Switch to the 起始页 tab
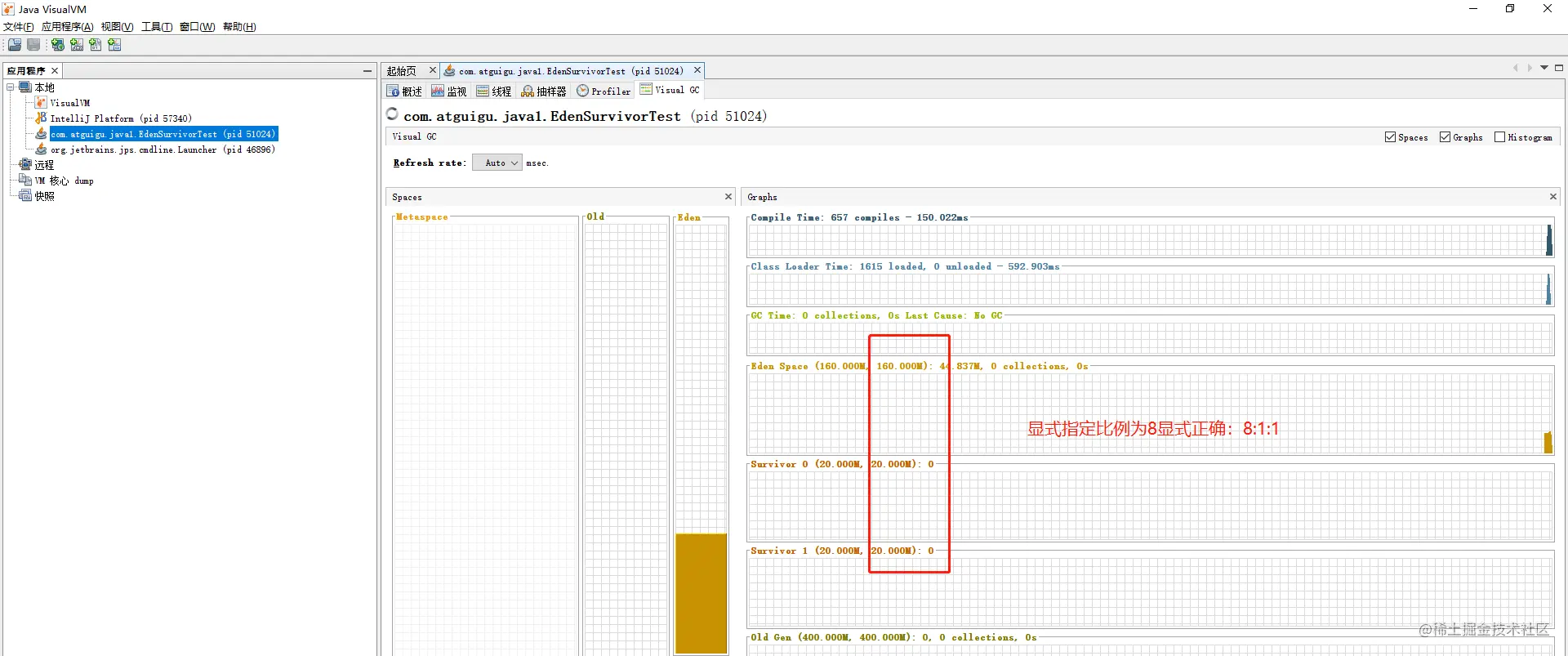The height and width of the screenshot is (656, 1568). coord(402,71)
